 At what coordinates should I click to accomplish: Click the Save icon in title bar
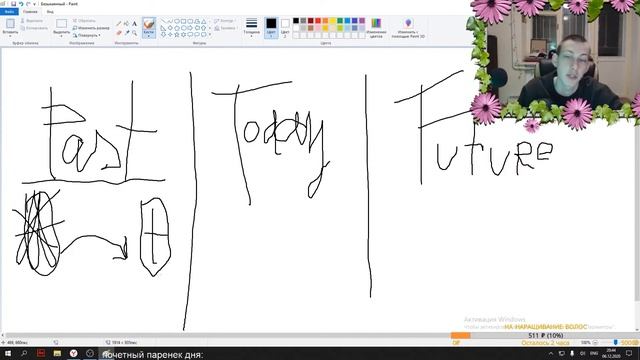click(x=13, y=4)
